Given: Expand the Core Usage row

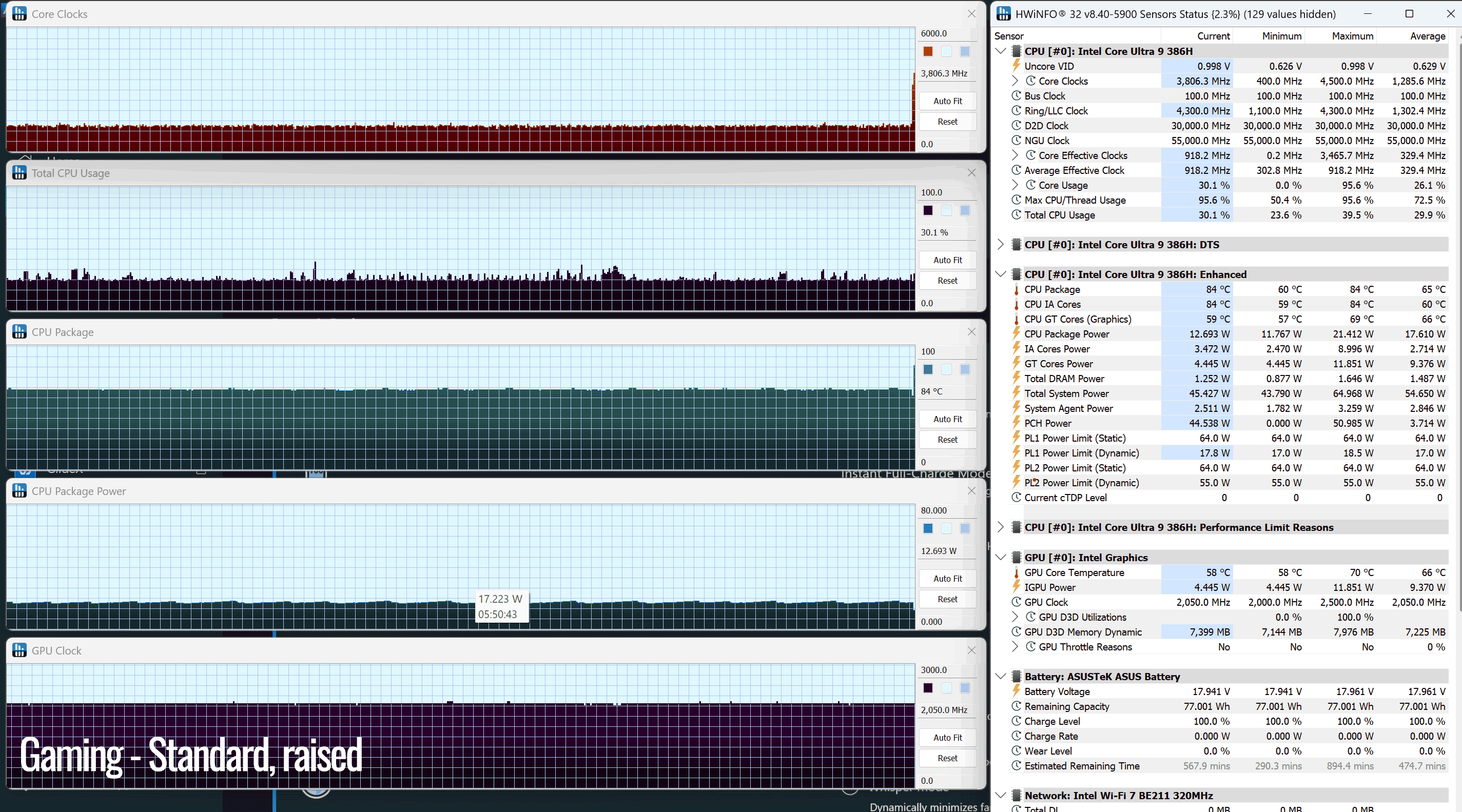Looking at the screenshot, I should 1016,185.
